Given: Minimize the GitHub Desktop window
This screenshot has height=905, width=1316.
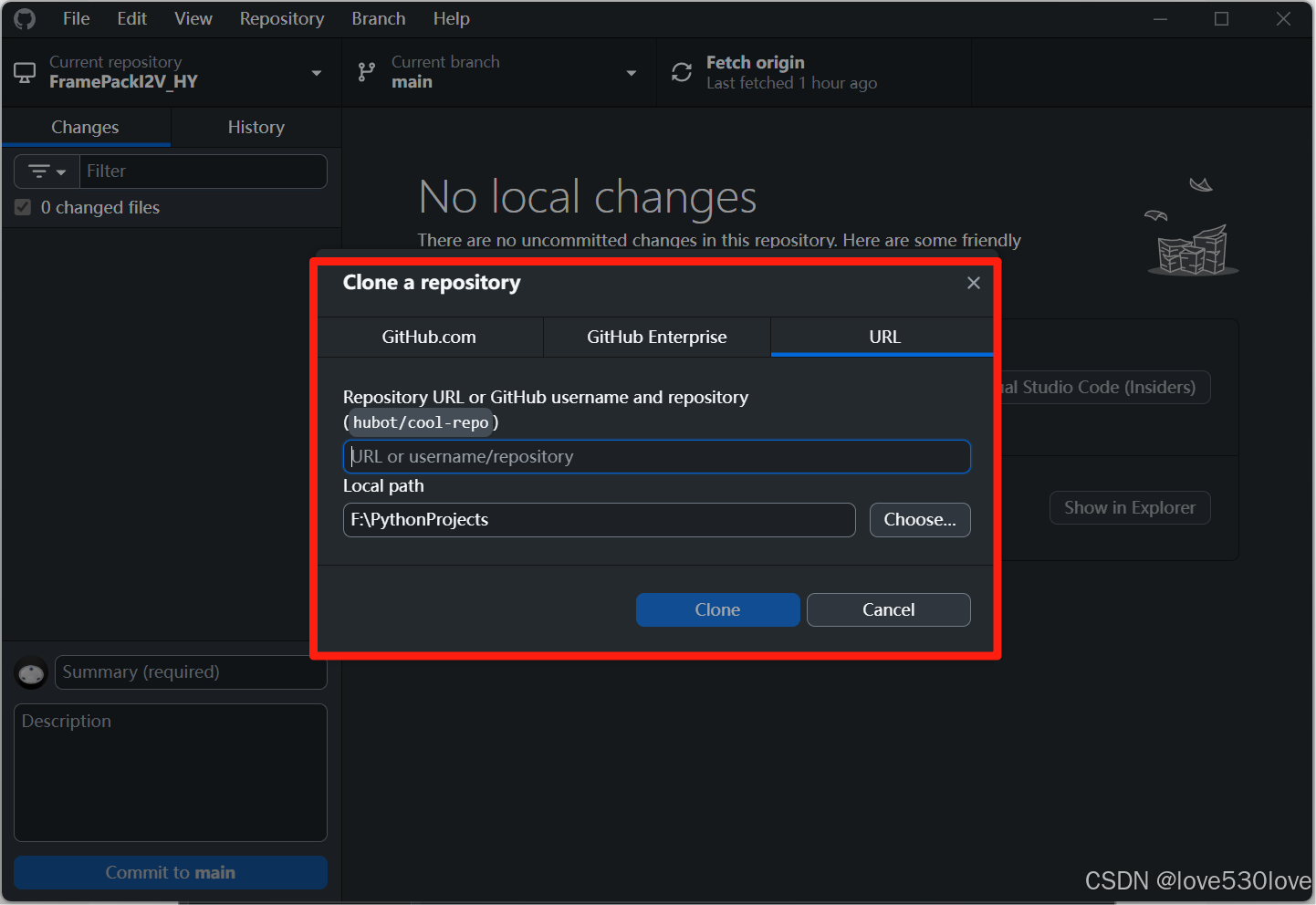Looking at the screenshot, I should 1161,19.
